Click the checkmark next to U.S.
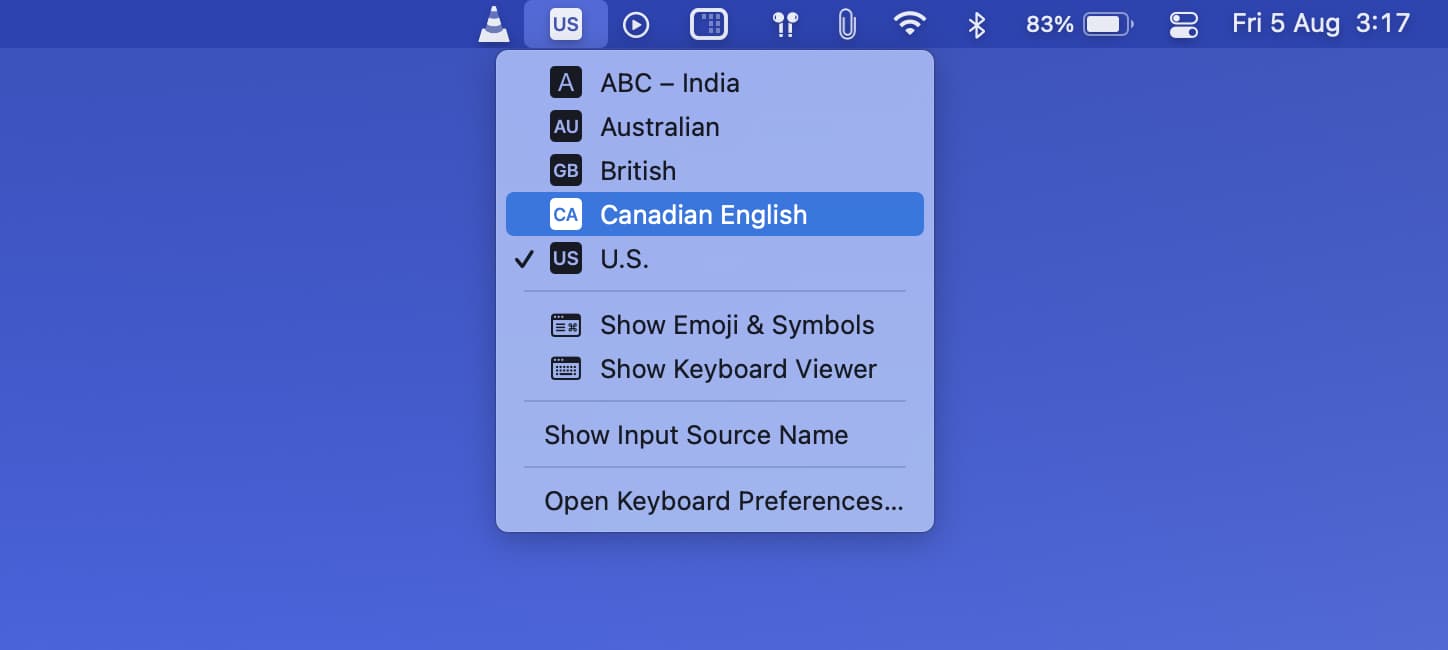This screenshot has height=650, width=1448. [524, 260]
